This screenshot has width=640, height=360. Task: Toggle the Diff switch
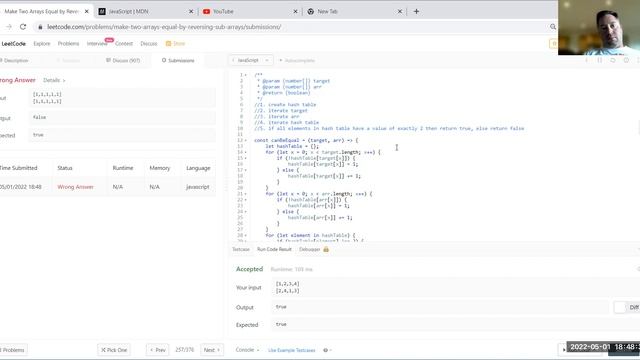[620, 307]
